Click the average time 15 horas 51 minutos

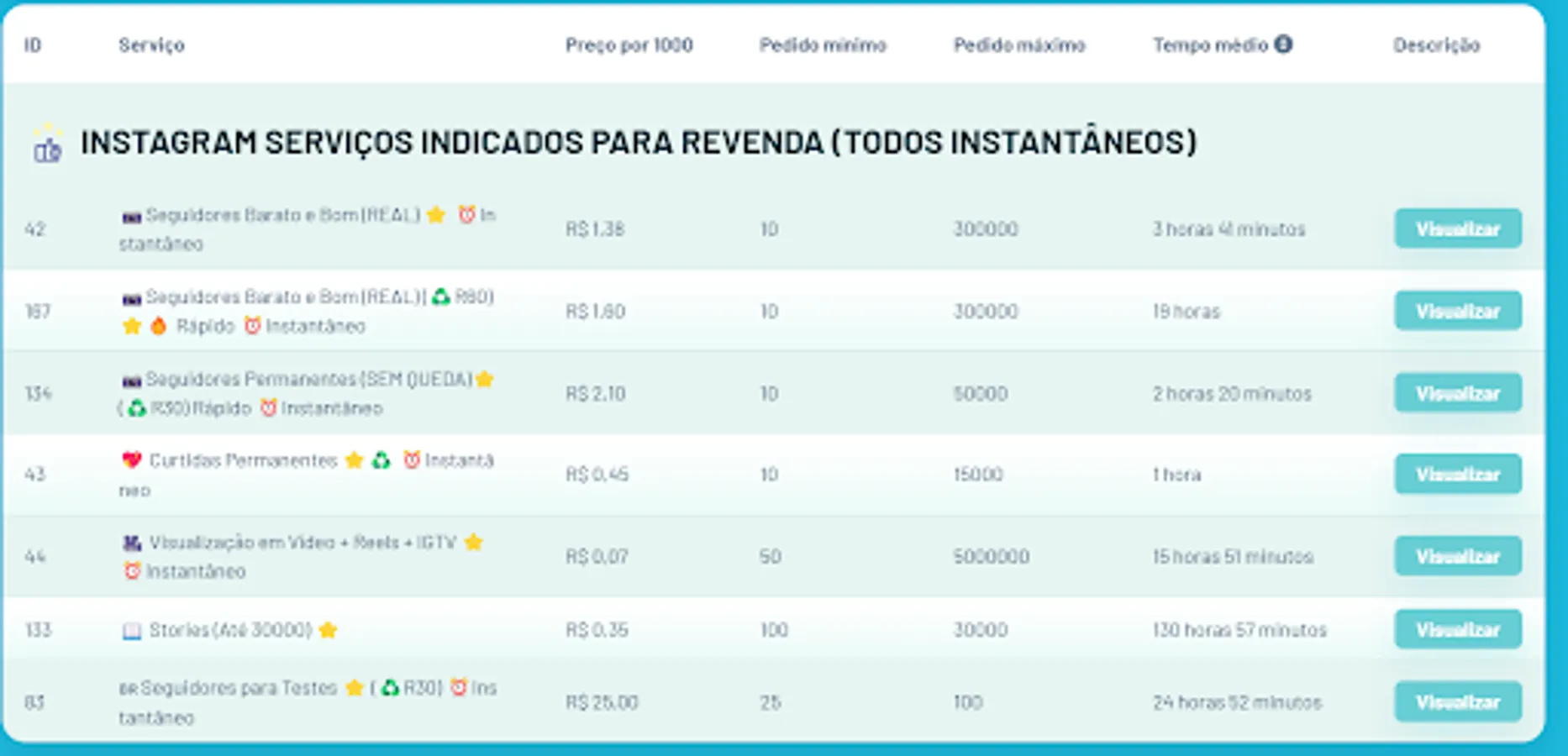[x=1233, y=557]
